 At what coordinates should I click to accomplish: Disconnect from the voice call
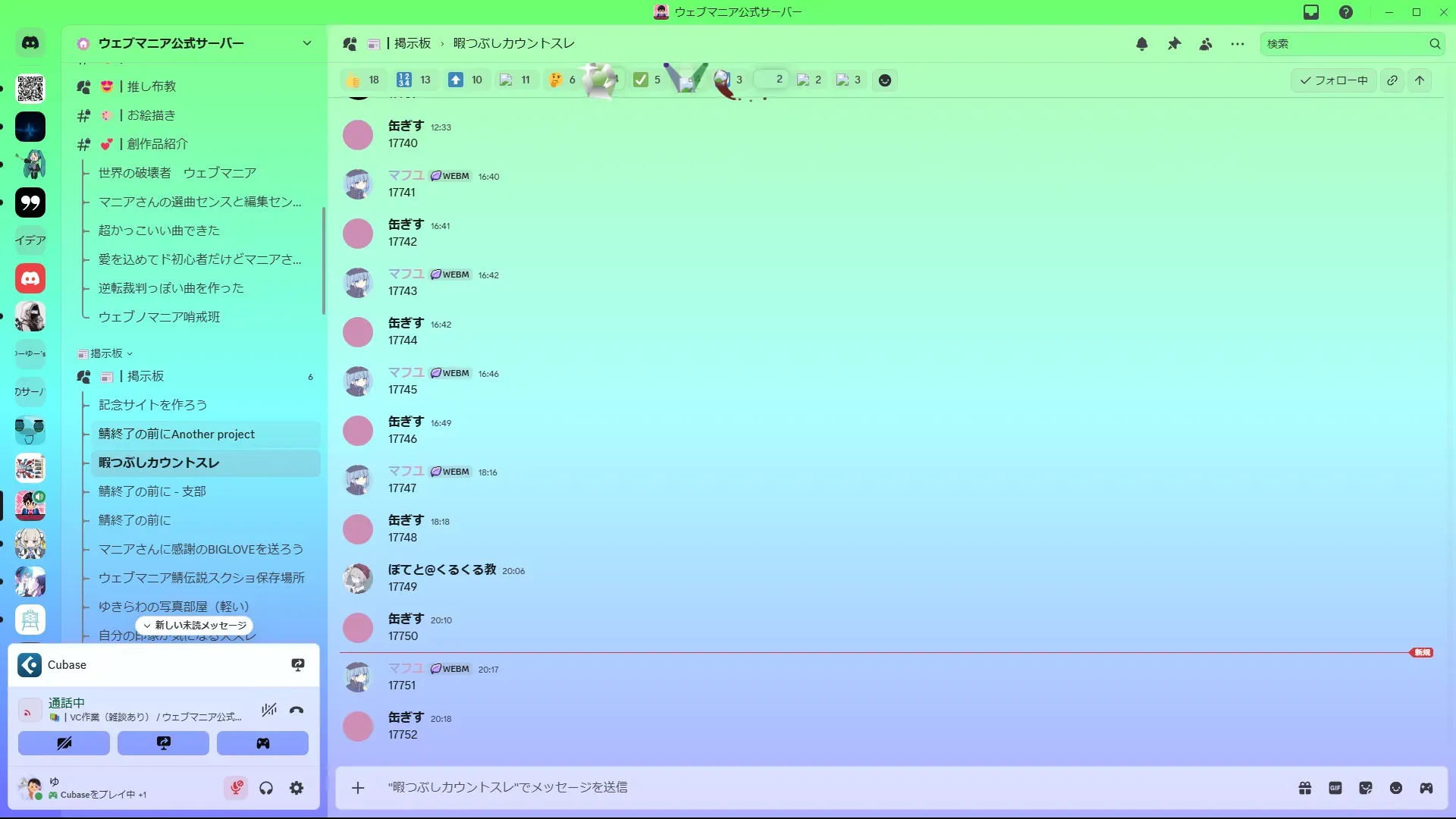point(297,711)
